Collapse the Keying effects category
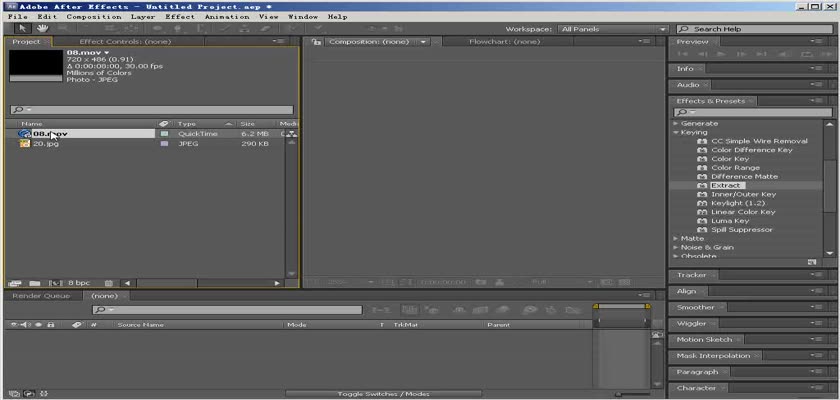 tap(676, 132)
